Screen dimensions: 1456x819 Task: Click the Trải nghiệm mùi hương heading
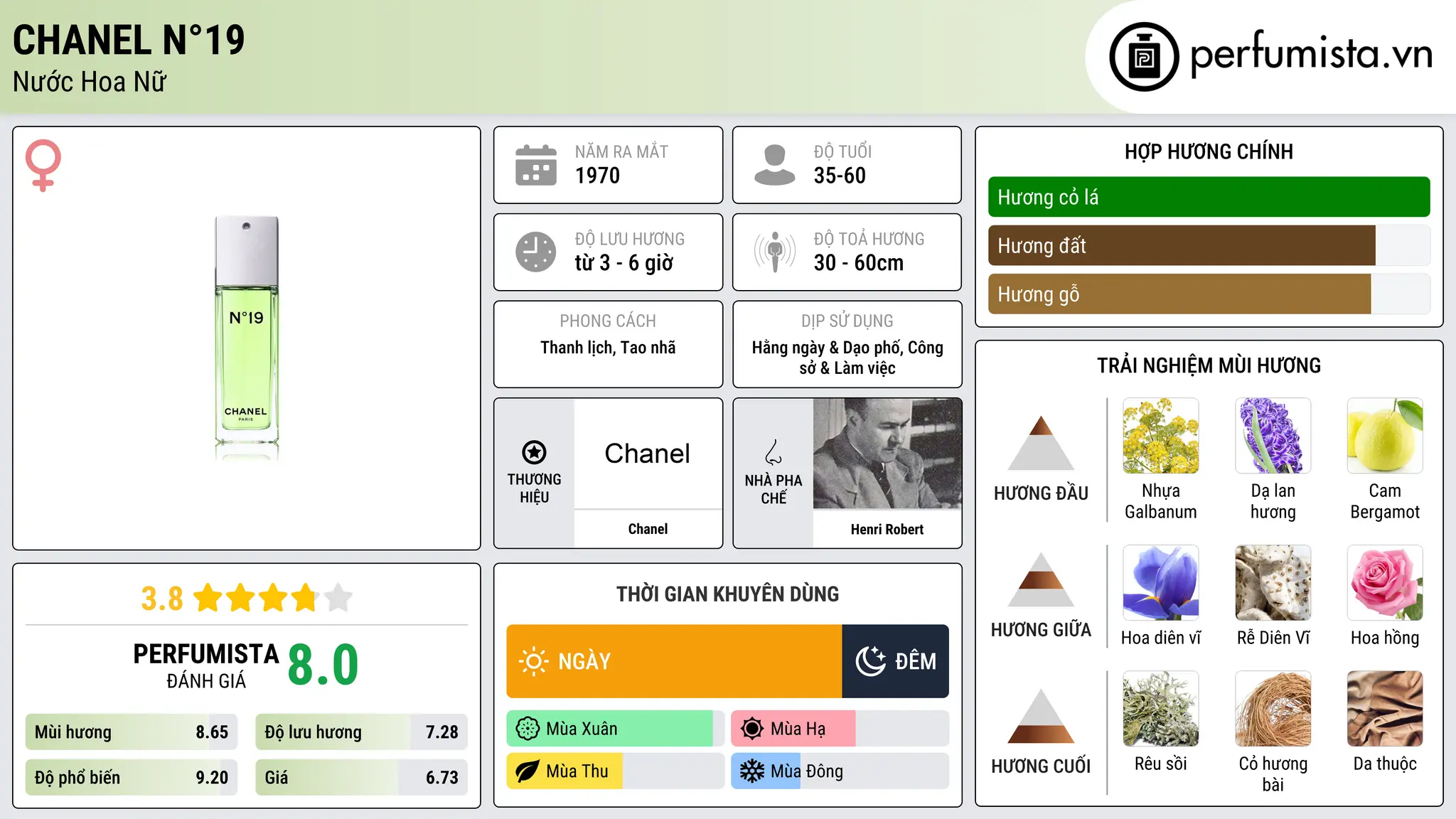1209,365
